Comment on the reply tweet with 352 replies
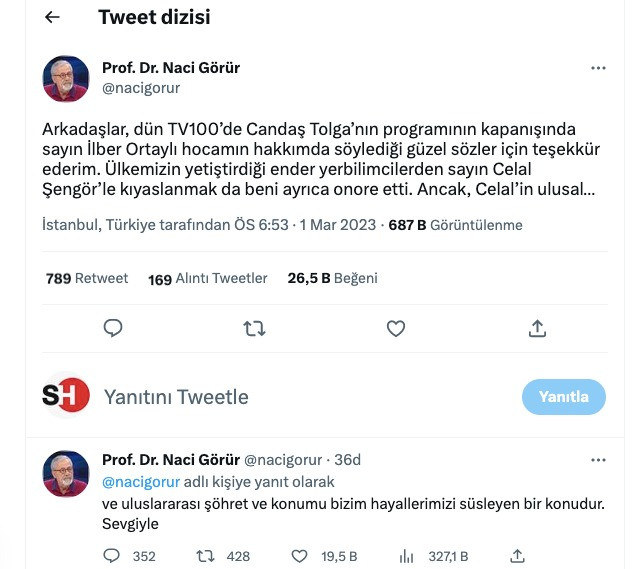638x569 pixels. pyautogui.click(x=129, y=556)
